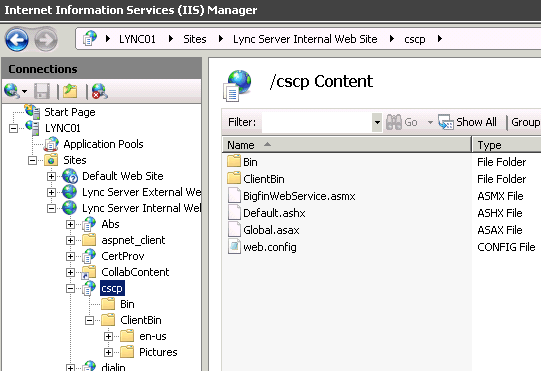This screenshot has height=371, width=541.
Task: Select the selected cscp tree item
Action: (112, 288)
